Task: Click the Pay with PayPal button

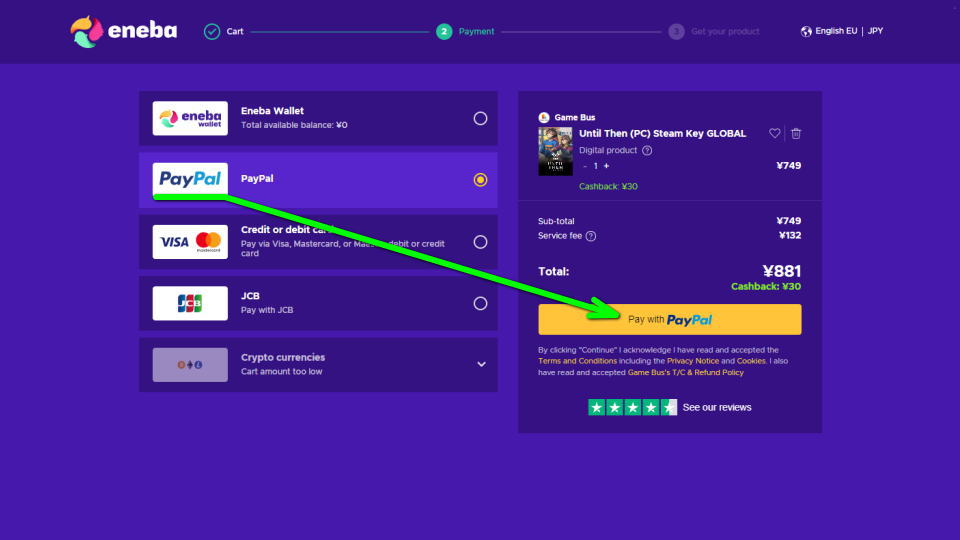Action: point(669,320)
